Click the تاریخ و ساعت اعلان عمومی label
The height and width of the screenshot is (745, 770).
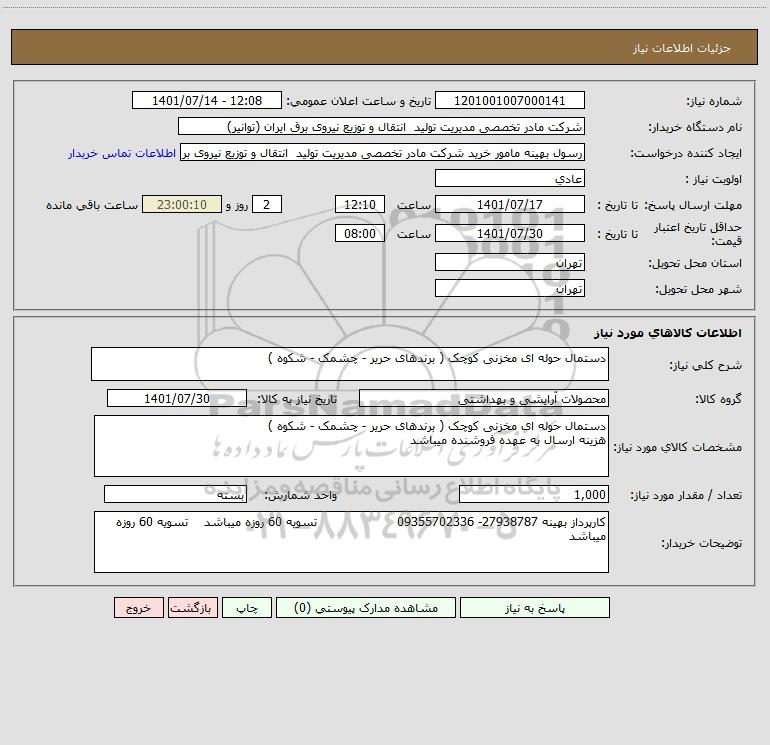[x=359, y=101]
